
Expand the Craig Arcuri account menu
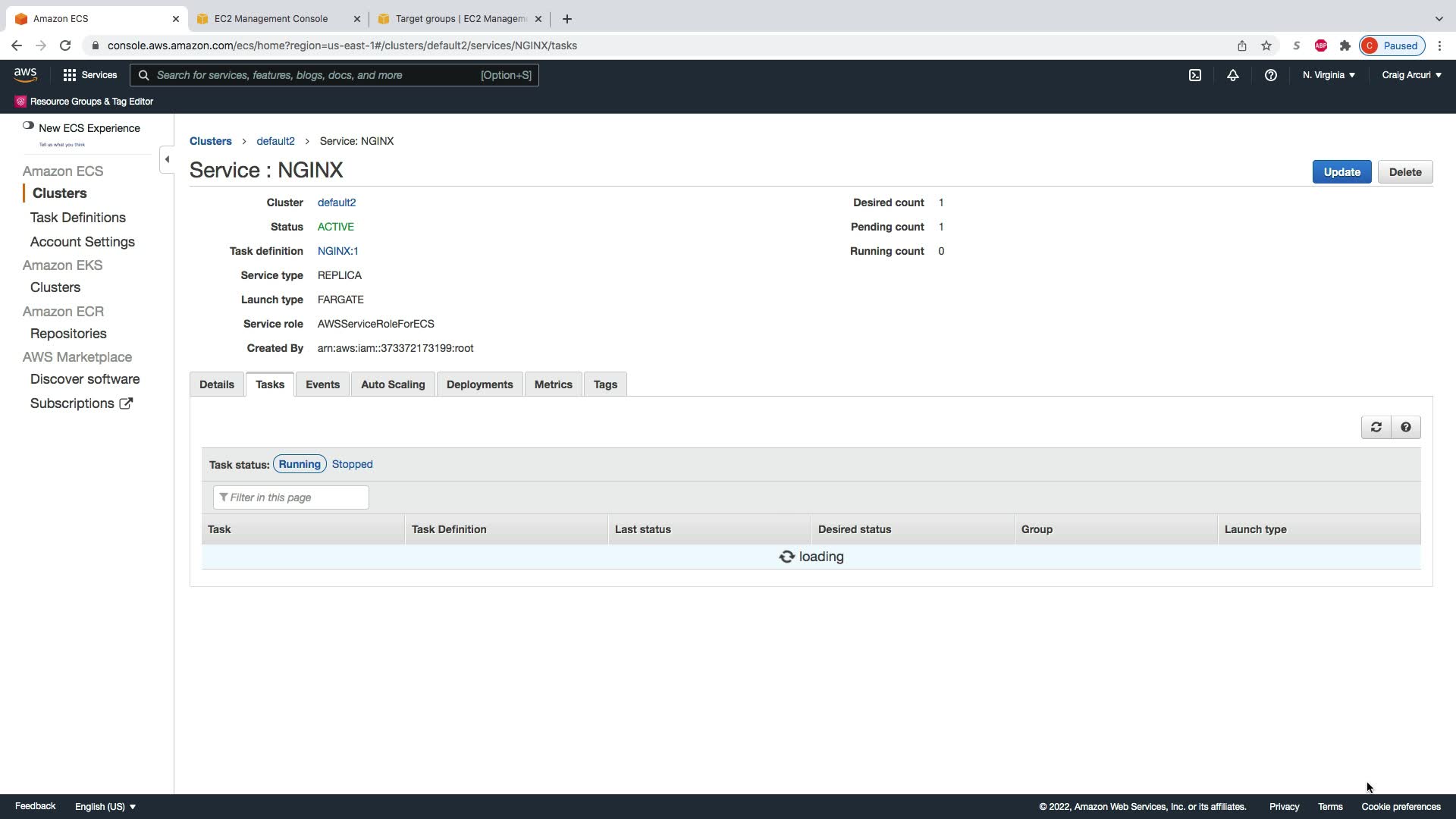coord(1411,75)
